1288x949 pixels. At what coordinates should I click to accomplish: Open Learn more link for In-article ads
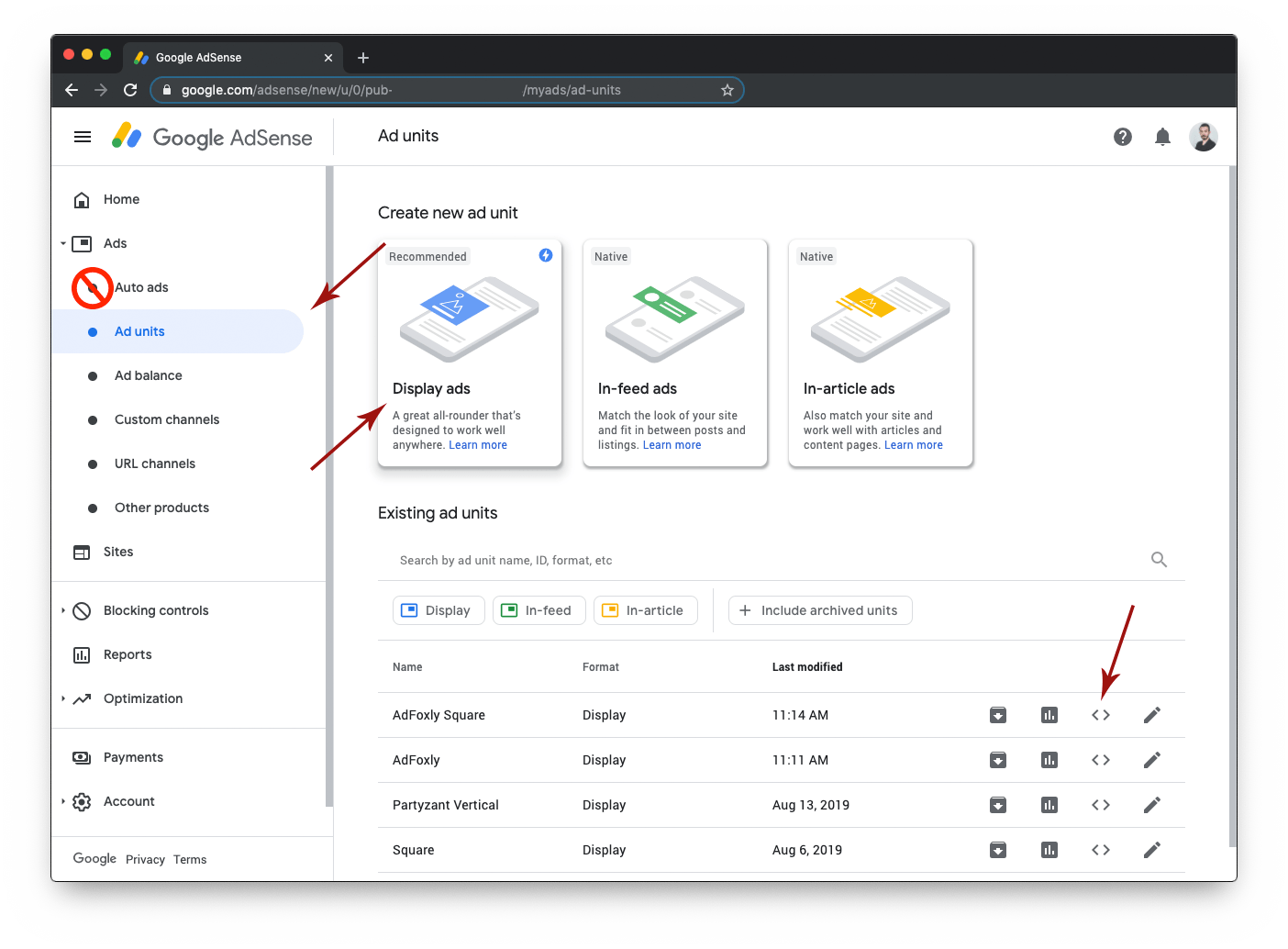click(x=914, y=445)
